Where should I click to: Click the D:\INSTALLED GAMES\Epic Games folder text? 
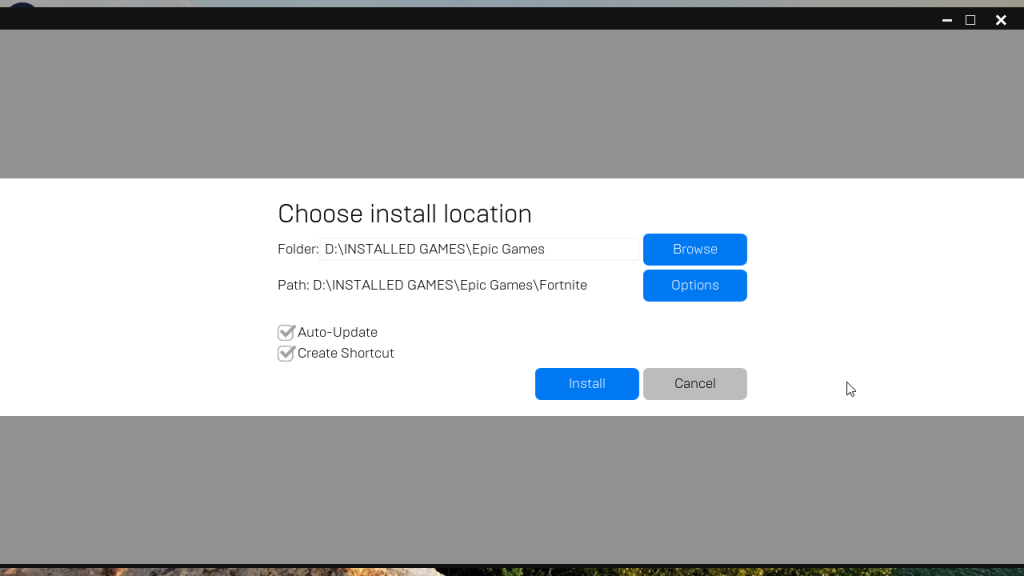(434, 249)
